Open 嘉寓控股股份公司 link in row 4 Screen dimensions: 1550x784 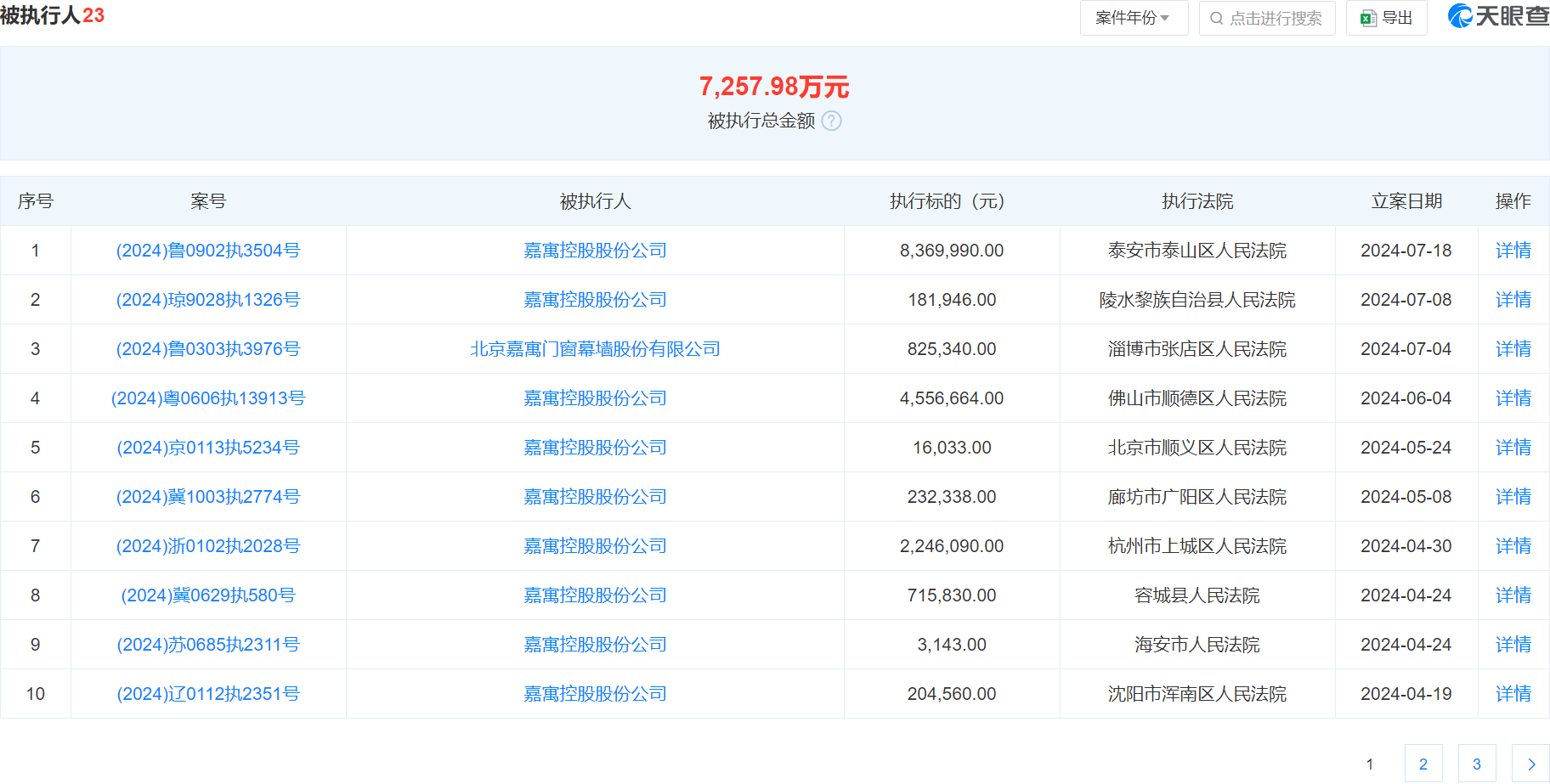[x=595, y=398]
